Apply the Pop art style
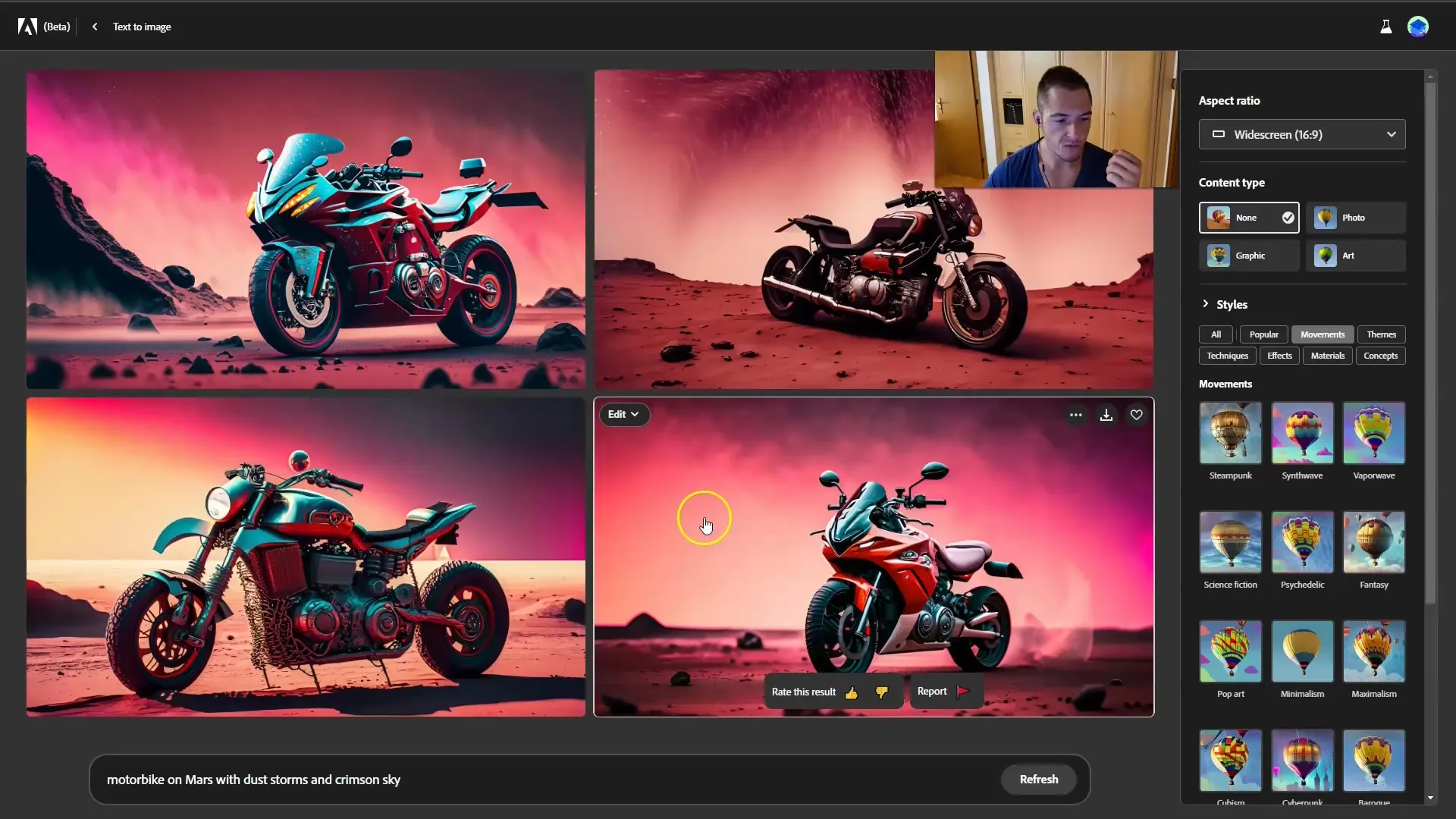Viewport: 1456px width, 819px height. coord(1230,651)
